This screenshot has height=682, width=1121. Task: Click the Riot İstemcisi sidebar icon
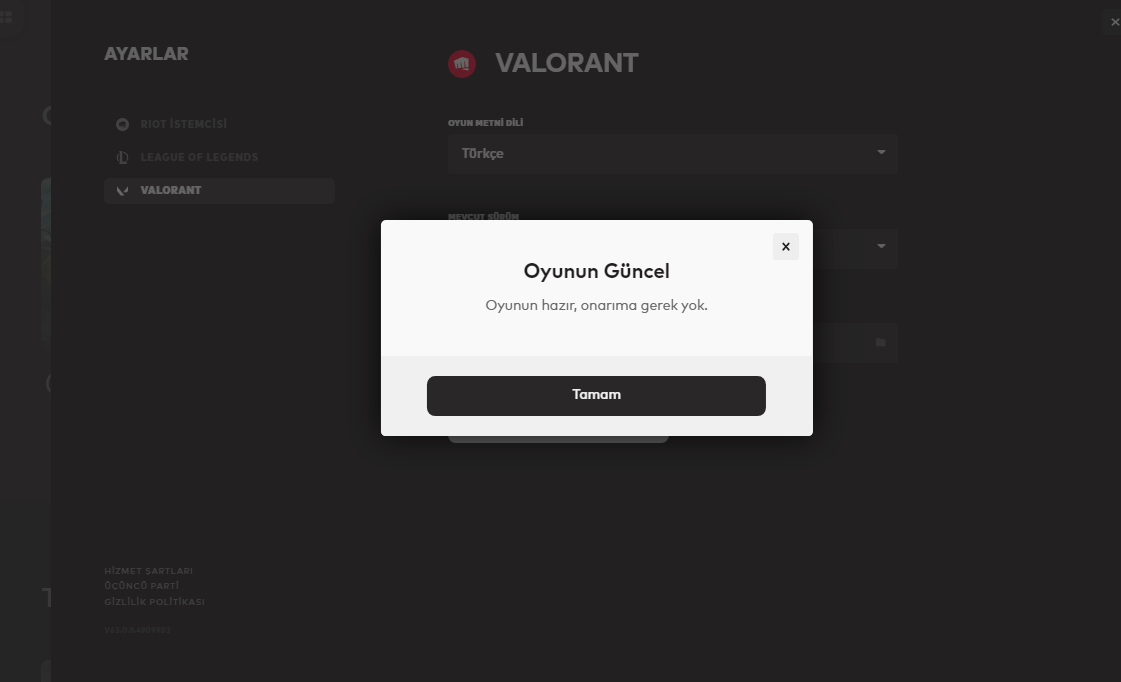(122, 124)
